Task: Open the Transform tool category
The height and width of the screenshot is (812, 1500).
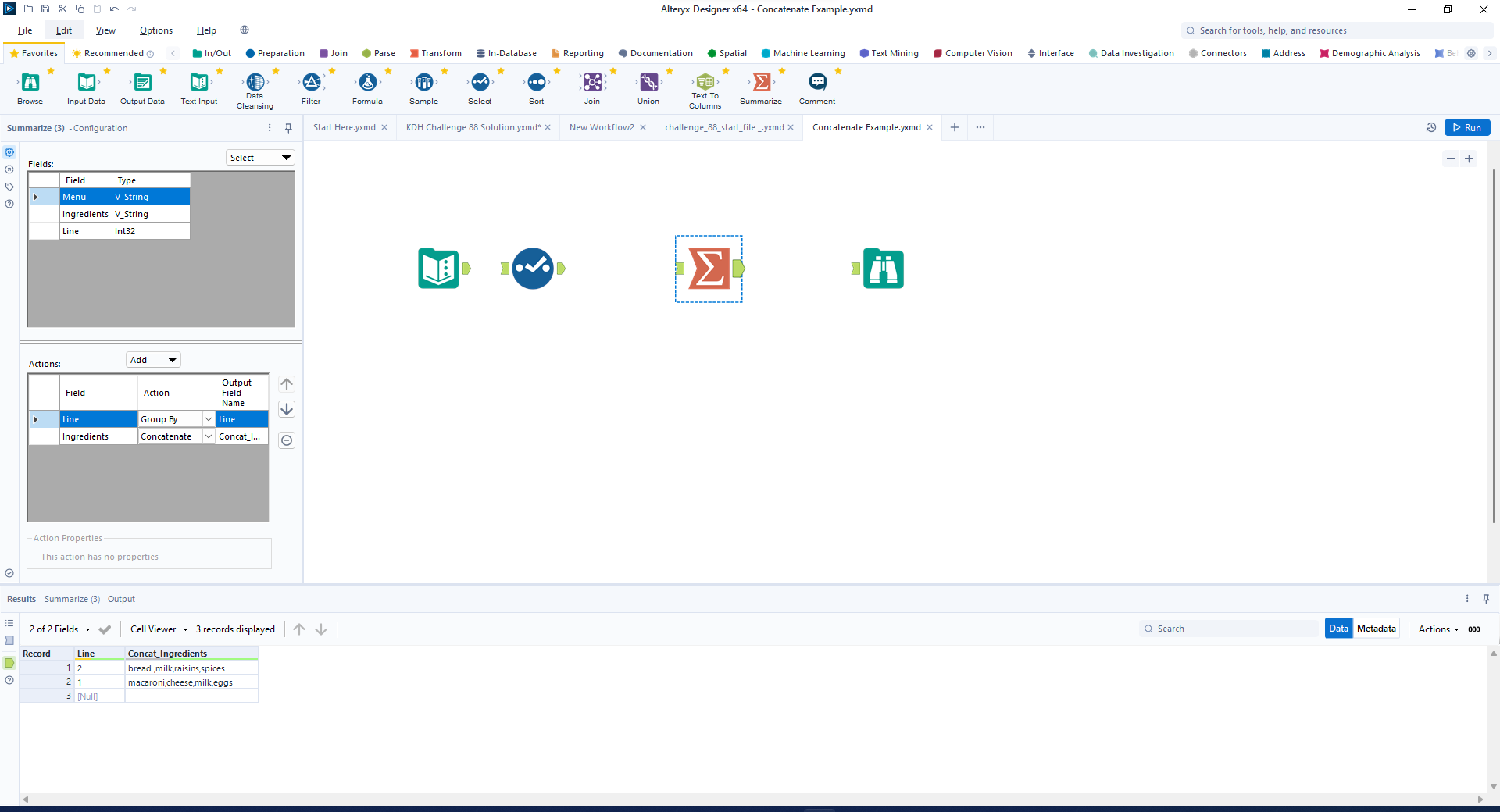Action: tap(435, 53)
